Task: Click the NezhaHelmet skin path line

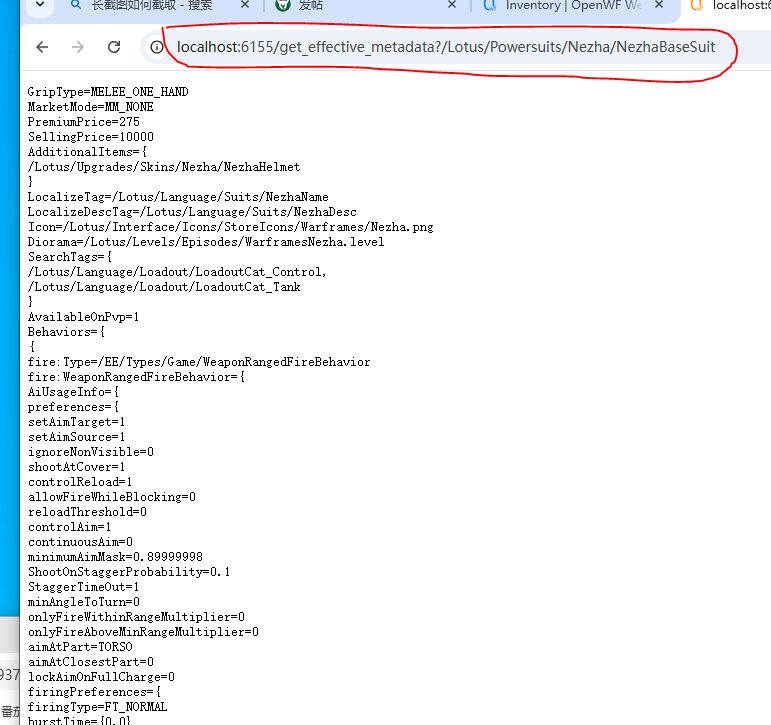Action: [164, 167]
